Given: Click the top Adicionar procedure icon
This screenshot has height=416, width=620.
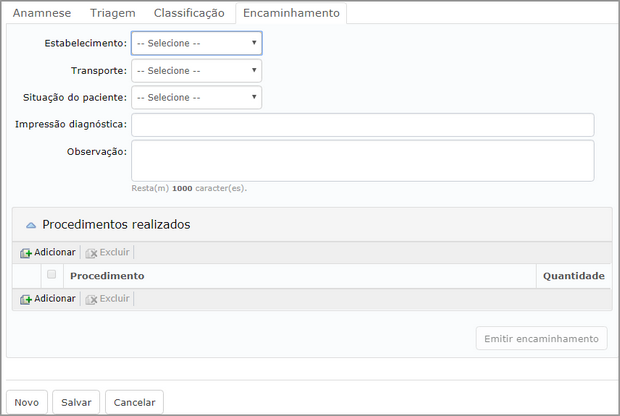Looking at the screenshot, I should (x=26, y=253).
